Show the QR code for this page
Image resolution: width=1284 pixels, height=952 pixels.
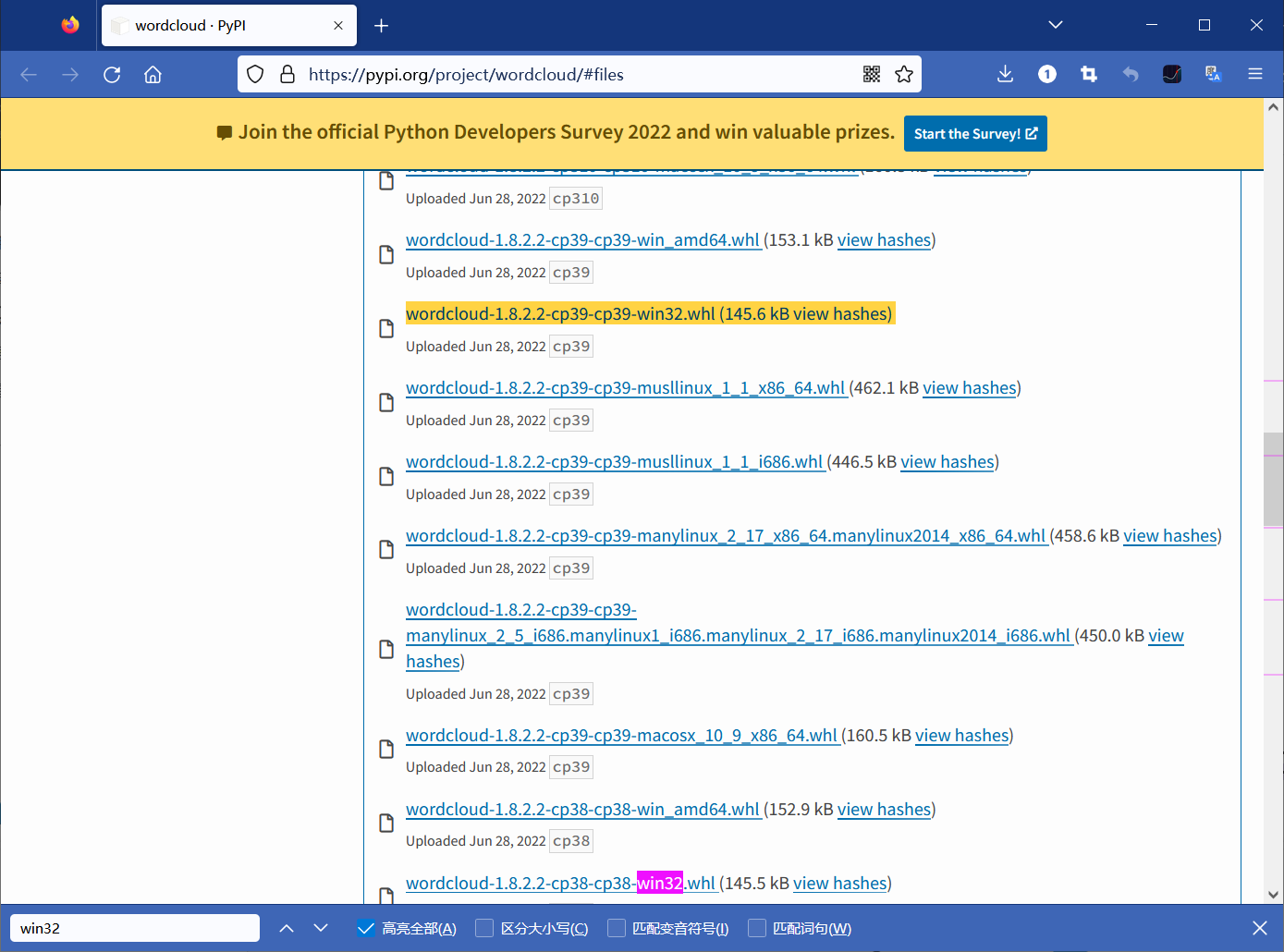click(x=872, y=75)
